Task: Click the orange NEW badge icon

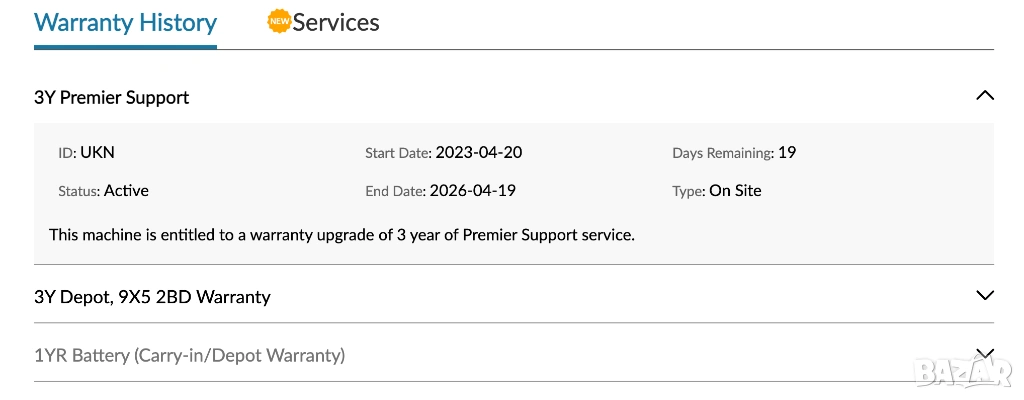Action: tap(279, 21)
